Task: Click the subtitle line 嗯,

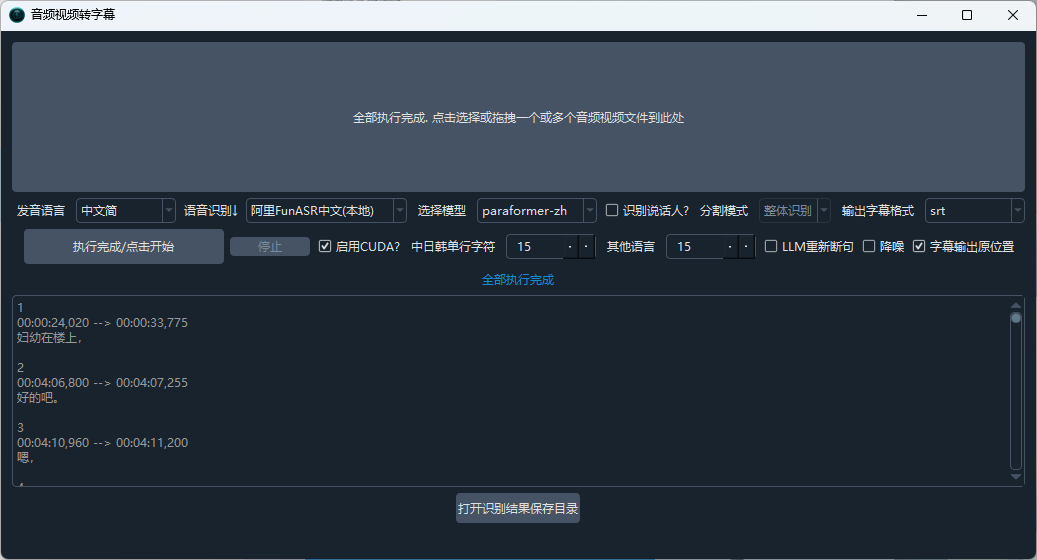Action: click(x=26, y=458)
